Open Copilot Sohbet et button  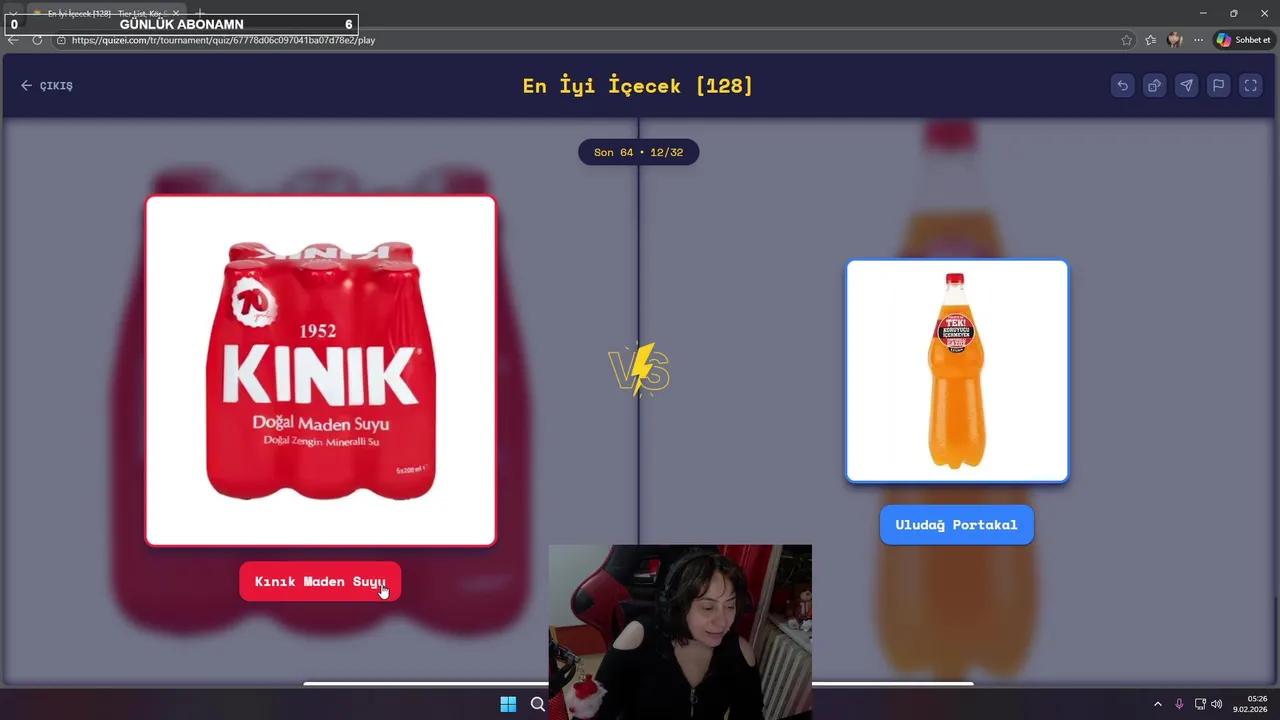point(1244,40)
